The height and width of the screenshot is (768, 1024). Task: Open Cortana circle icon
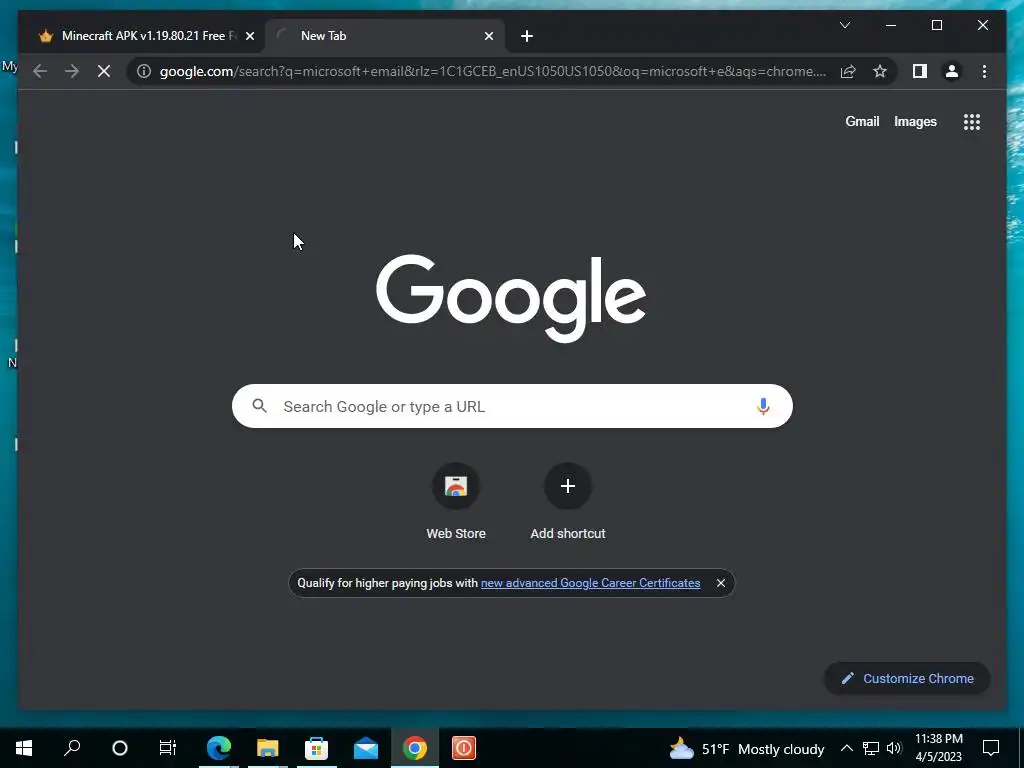pos(120,748)
